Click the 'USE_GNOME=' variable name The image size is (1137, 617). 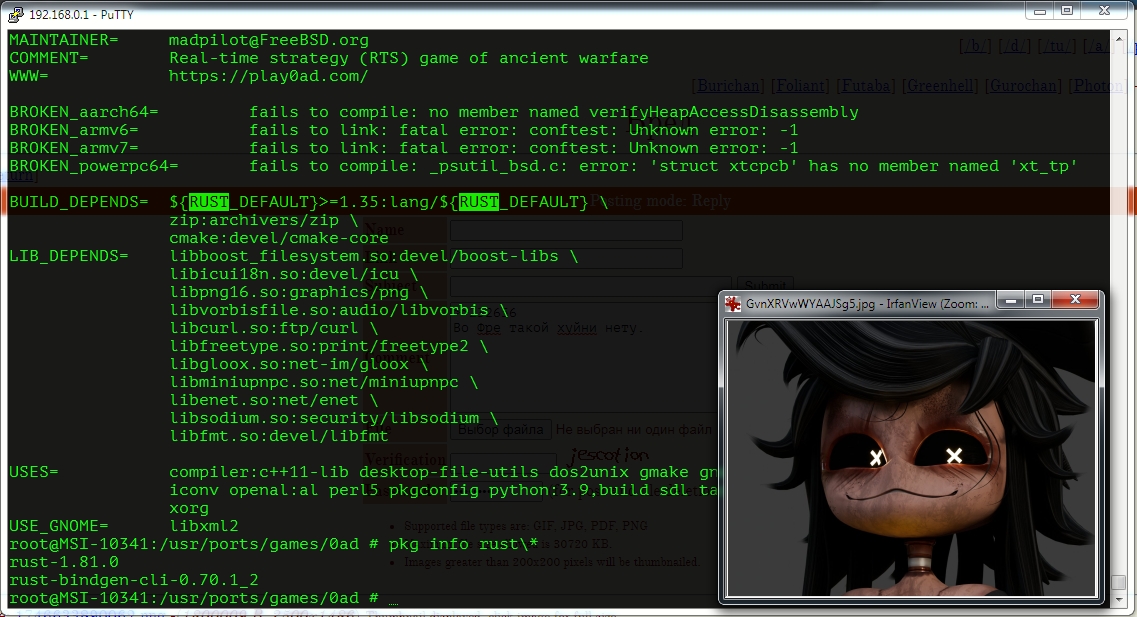pyautogui.click(x=59, y=526)
